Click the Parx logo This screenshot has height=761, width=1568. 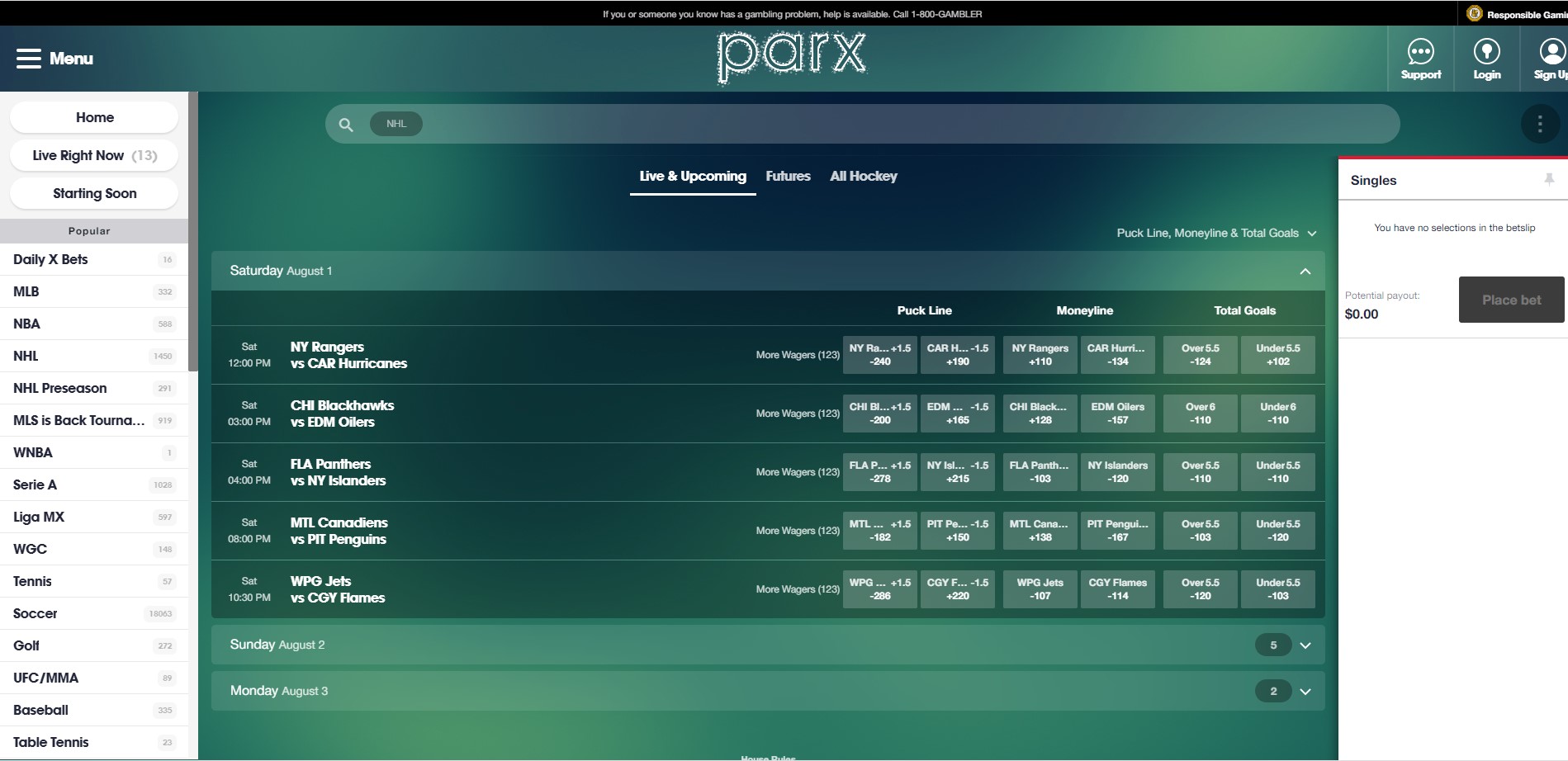pos(791,58)
